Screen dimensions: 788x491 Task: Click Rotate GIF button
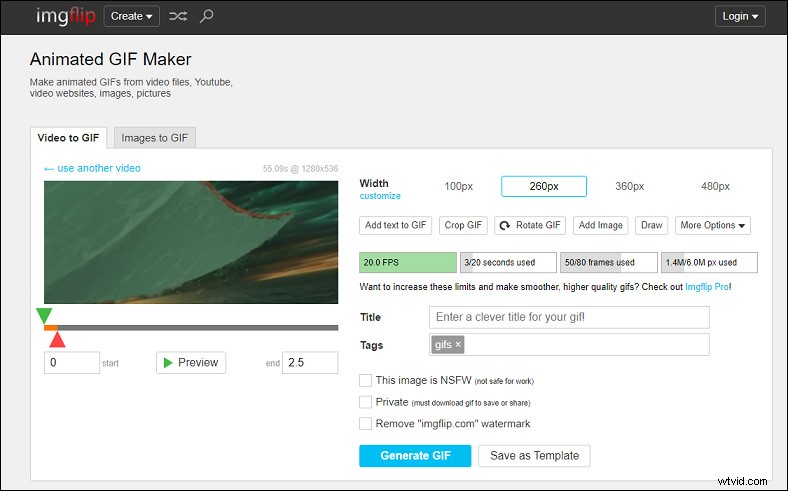[530, 225]
